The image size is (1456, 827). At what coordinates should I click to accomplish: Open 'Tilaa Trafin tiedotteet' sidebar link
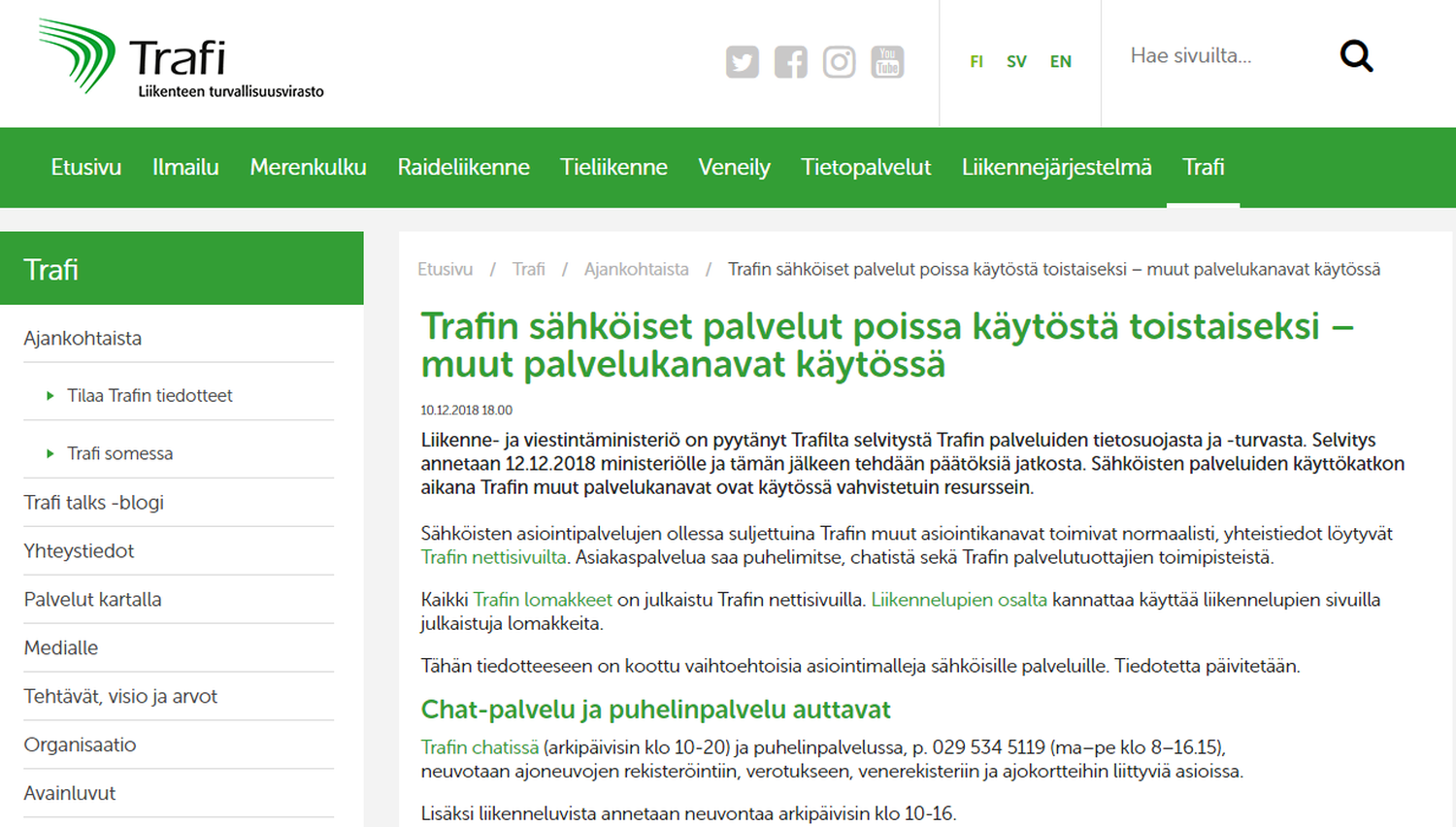(149, 395)
